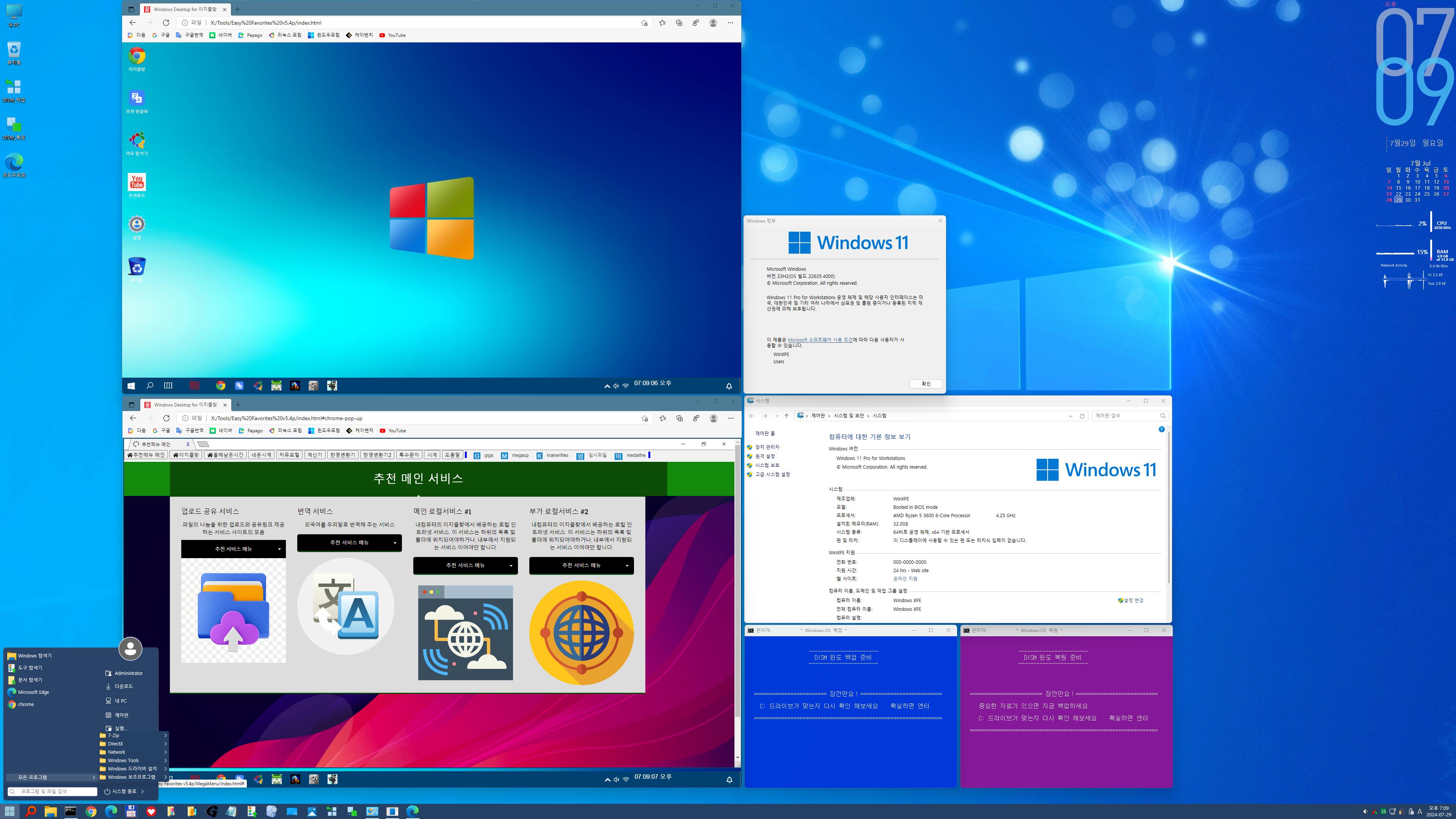Open the address bar history dropdown in 시스템 window
This screenshot has height=819, width=1456.
click(1070, 416)
